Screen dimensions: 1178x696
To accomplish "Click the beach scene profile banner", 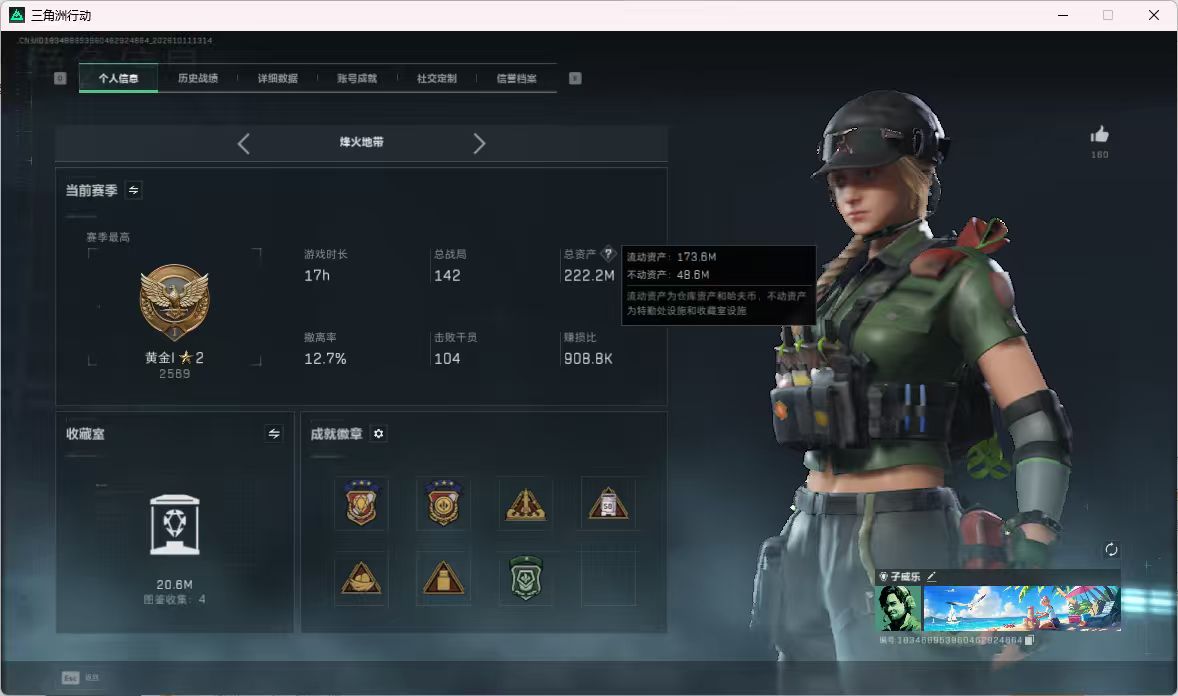I will coord(1022,608).
